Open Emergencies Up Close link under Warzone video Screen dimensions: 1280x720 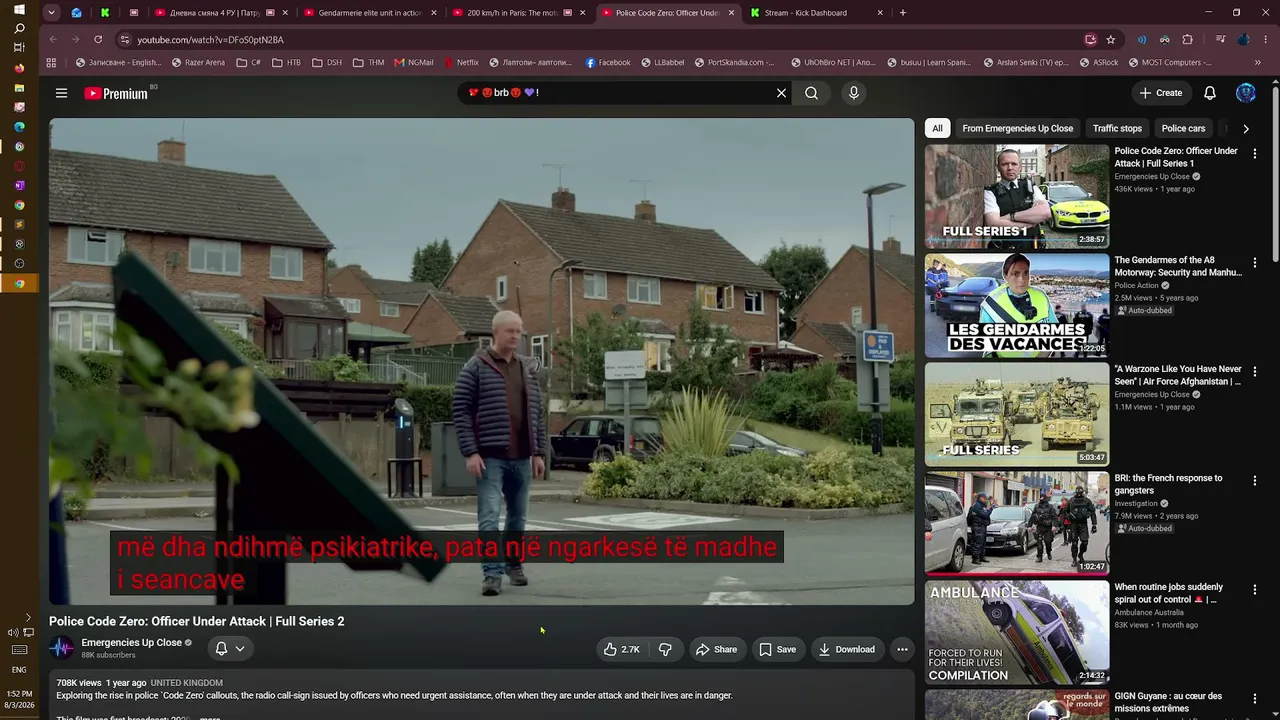(x=1152, y=394)
